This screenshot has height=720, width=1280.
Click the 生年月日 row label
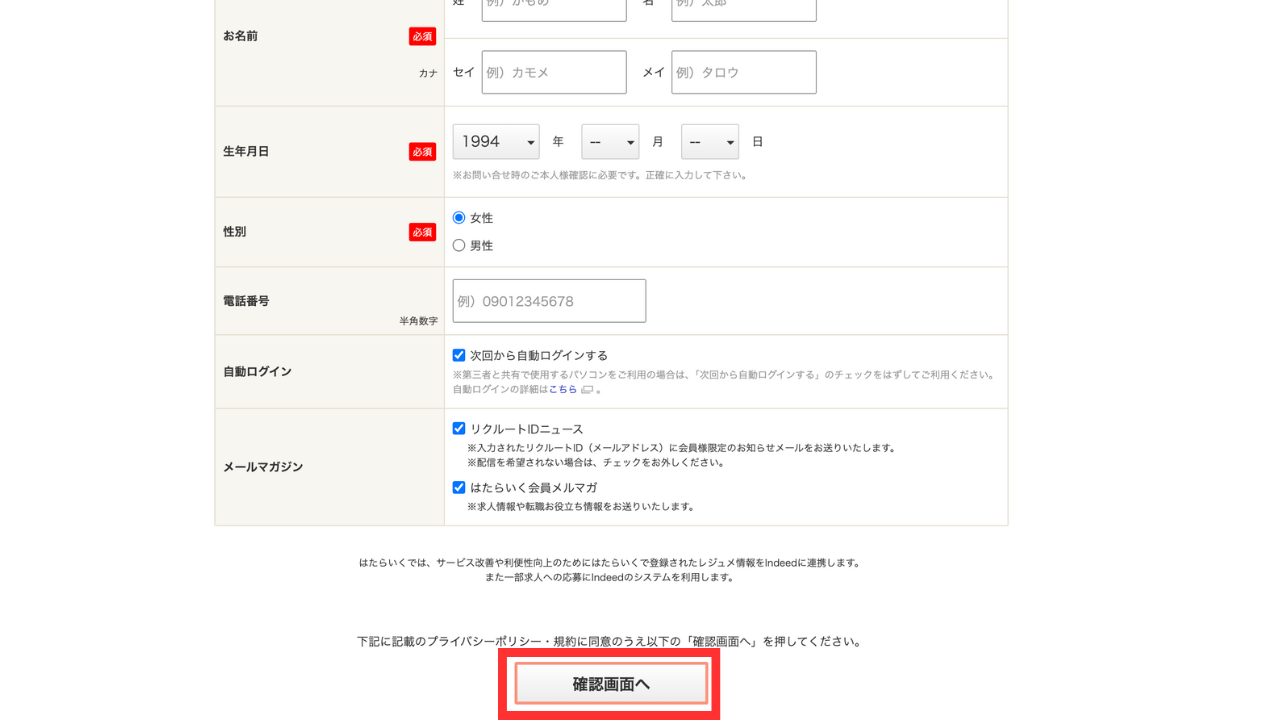pyautogui.click(x=246, y=152)
